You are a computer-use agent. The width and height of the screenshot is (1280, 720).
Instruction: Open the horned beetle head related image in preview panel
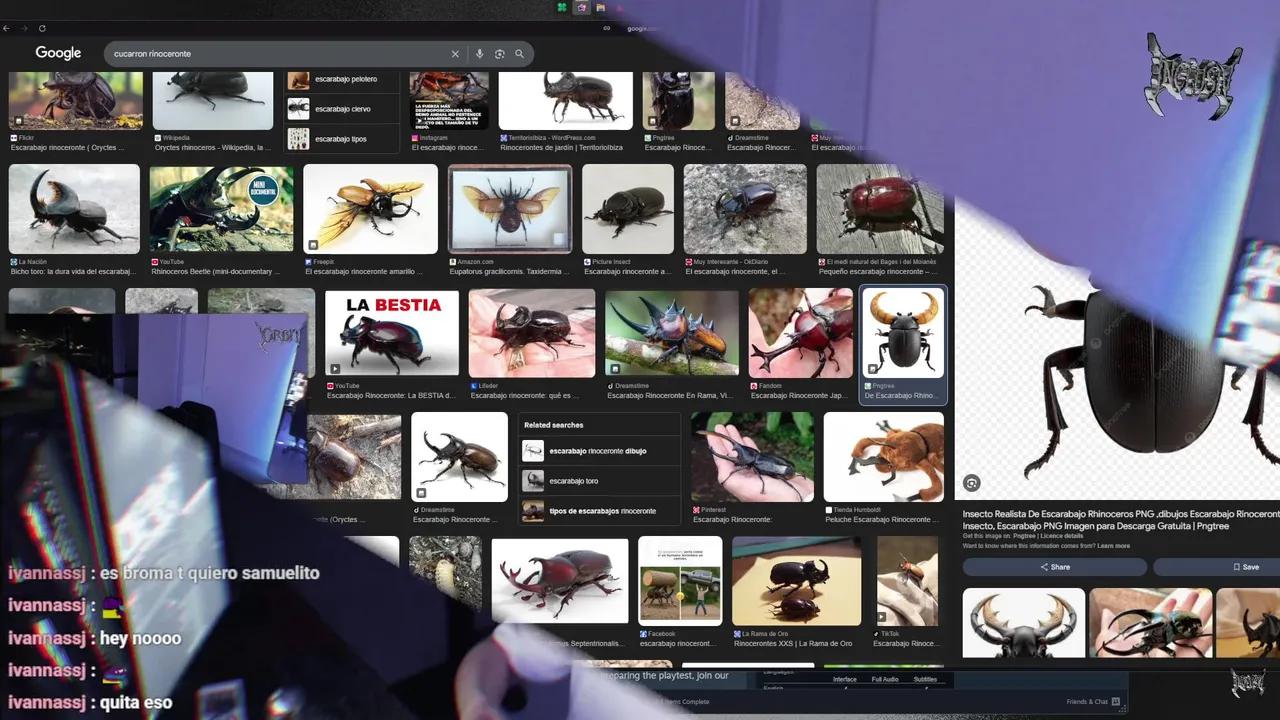click(x=1023, y=623)
